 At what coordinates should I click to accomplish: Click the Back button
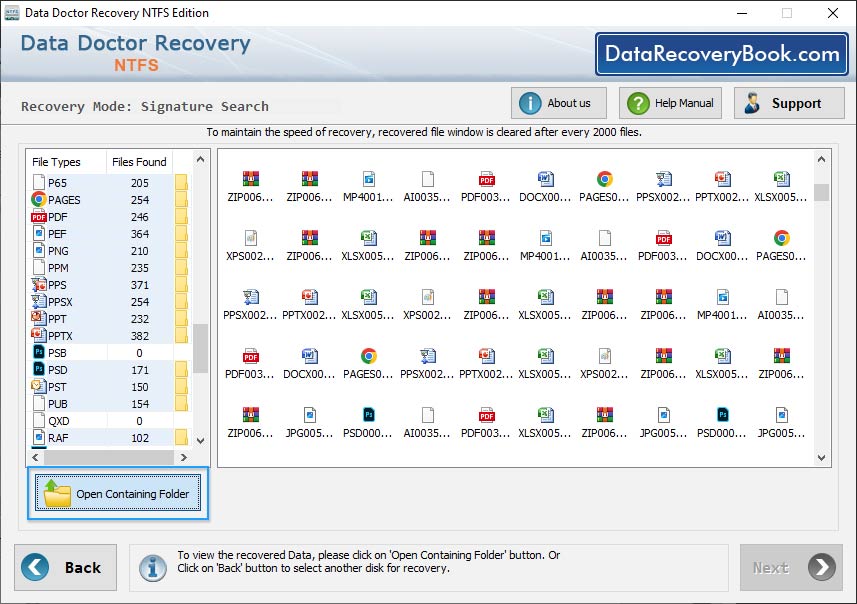(x=65, y=567)
